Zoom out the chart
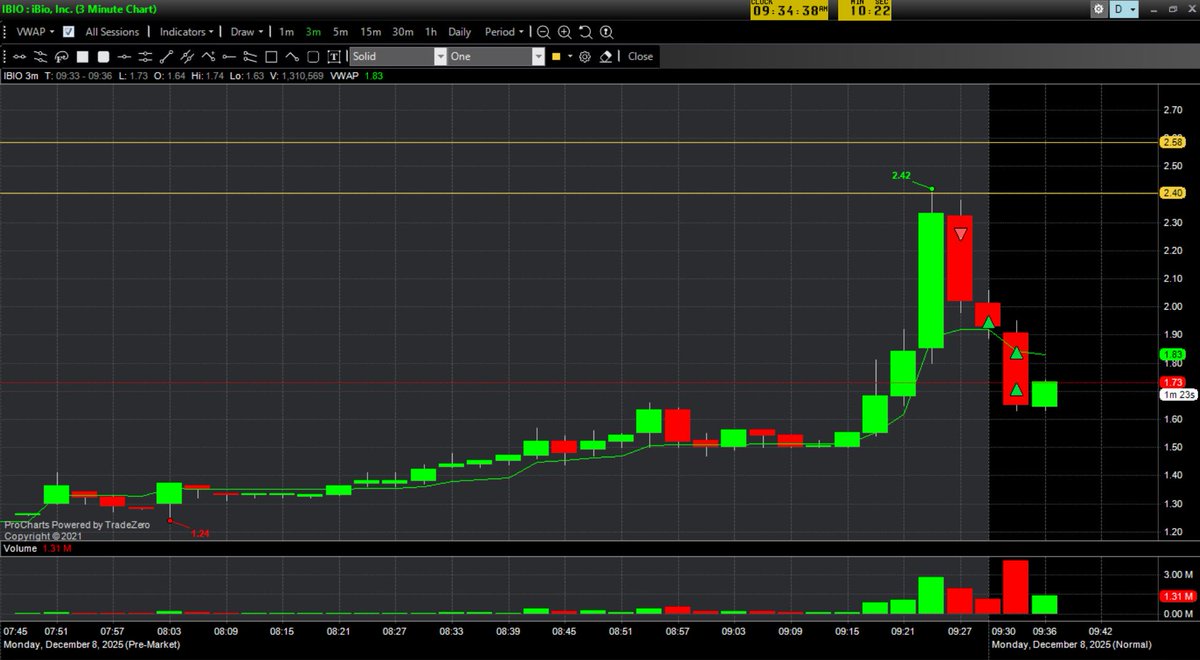The height and width of the screenshot is (660, 1200). [543, 32]
